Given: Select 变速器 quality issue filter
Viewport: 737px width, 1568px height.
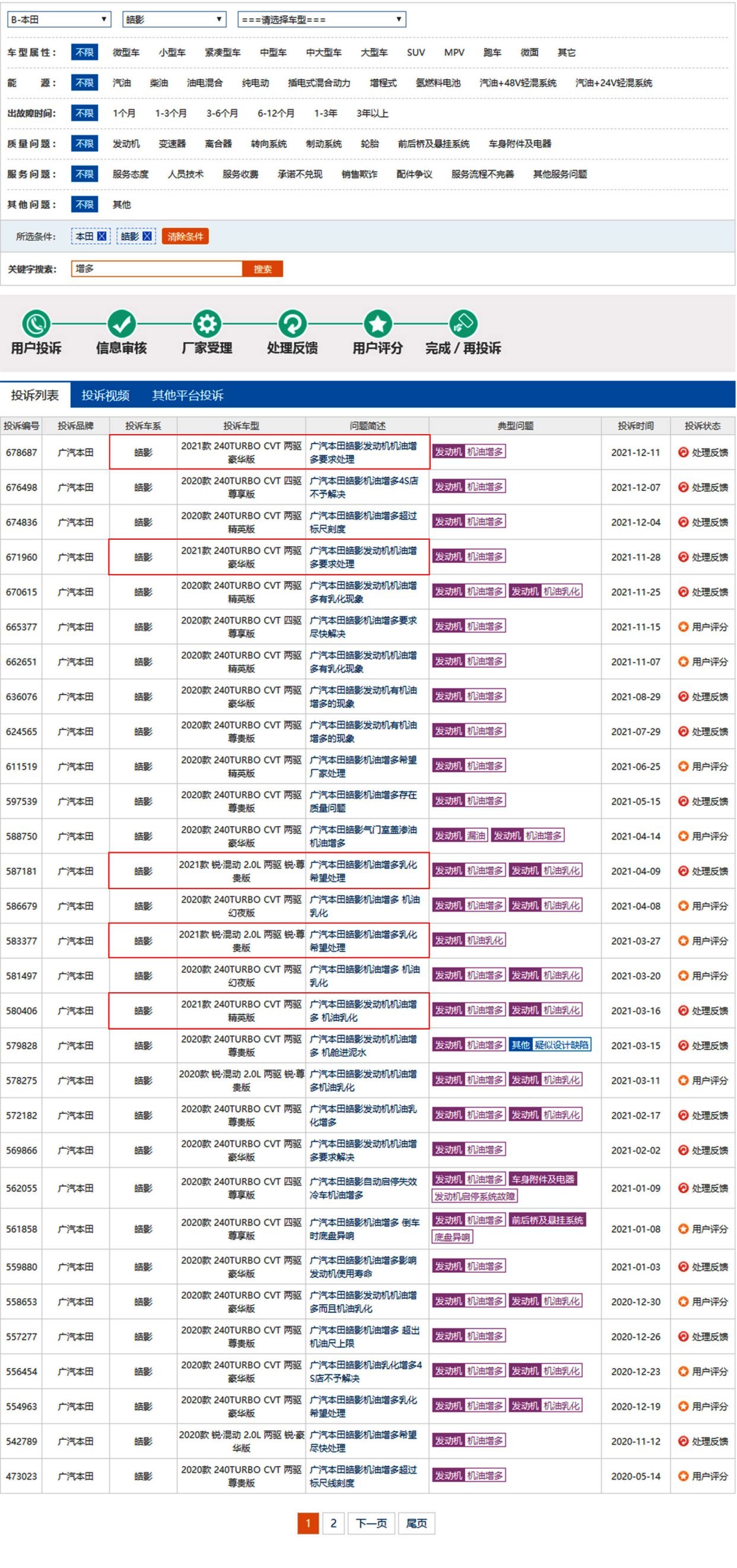Looking at the screenshot, I should coord(171,144).
